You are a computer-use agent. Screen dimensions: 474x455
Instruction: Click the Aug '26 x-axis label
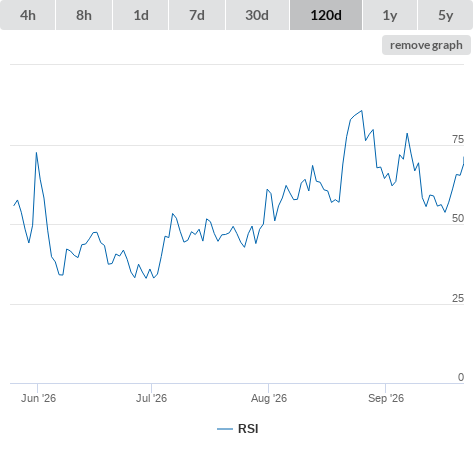pyautogui.click(x=269, y=398)
